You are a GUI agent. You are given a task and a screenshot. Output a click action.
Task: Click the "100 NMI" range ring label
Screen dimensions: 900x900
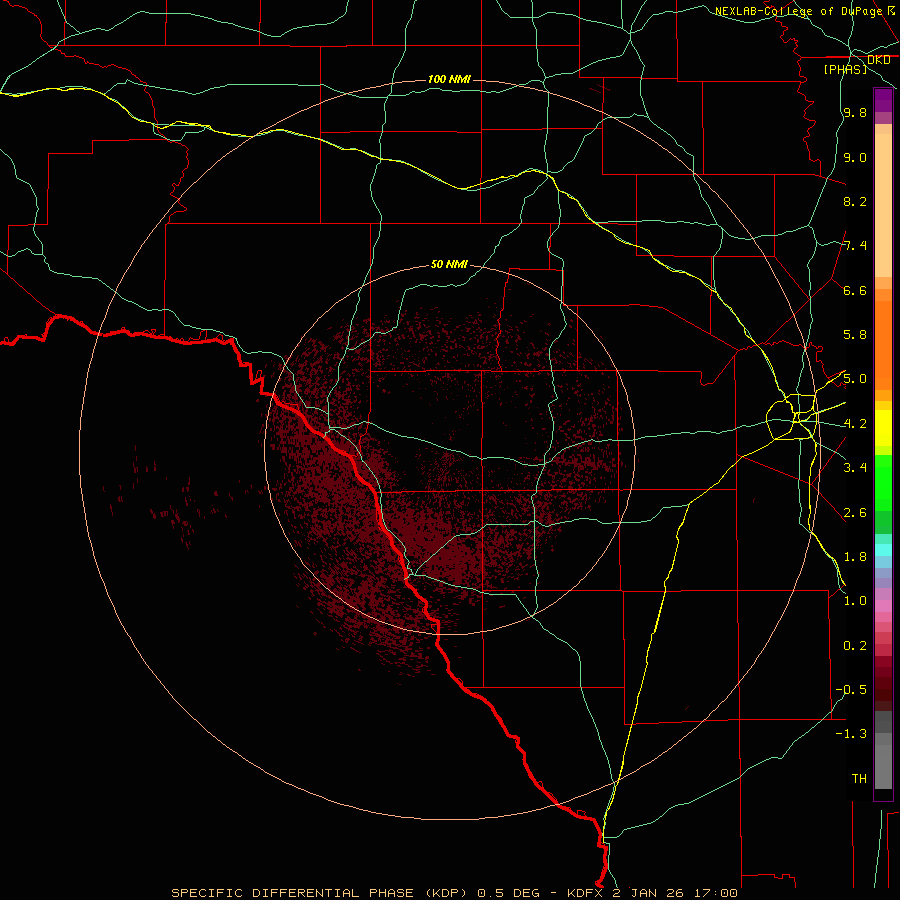coord(449,79)
